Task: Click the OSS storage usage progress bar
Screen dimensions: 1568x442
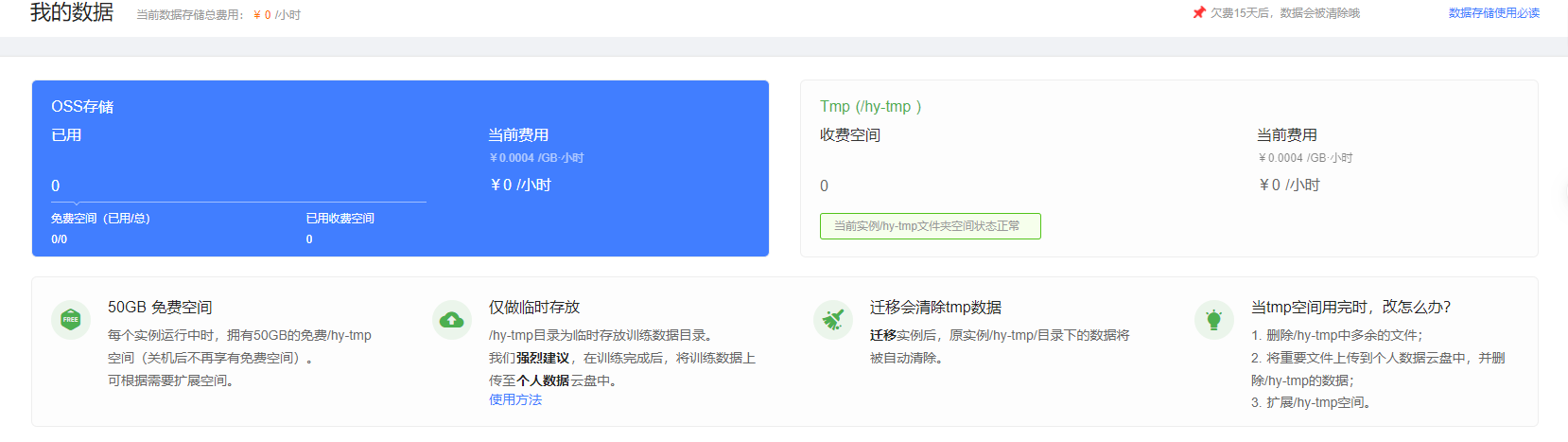Action: point(238,202)
